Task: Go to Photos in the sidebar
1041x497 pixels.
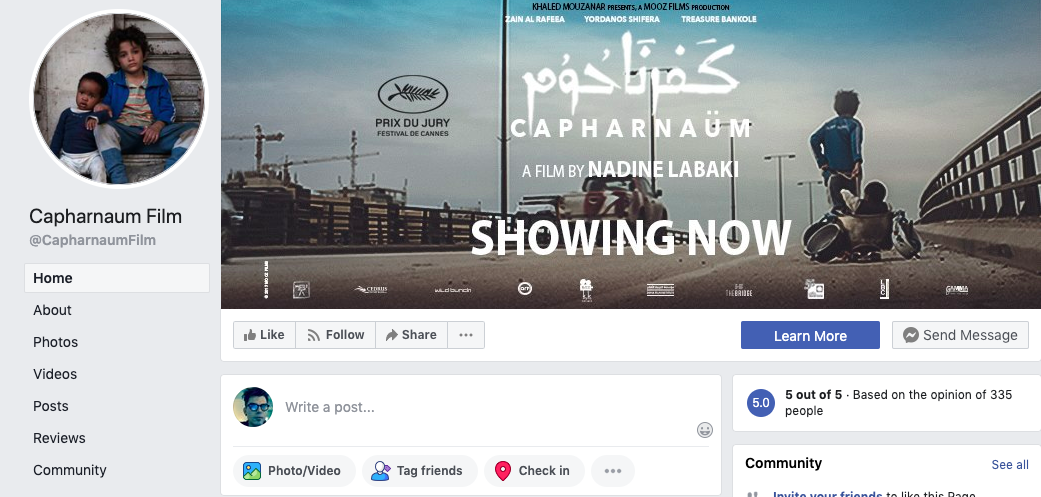Action: tap(55, 342)
